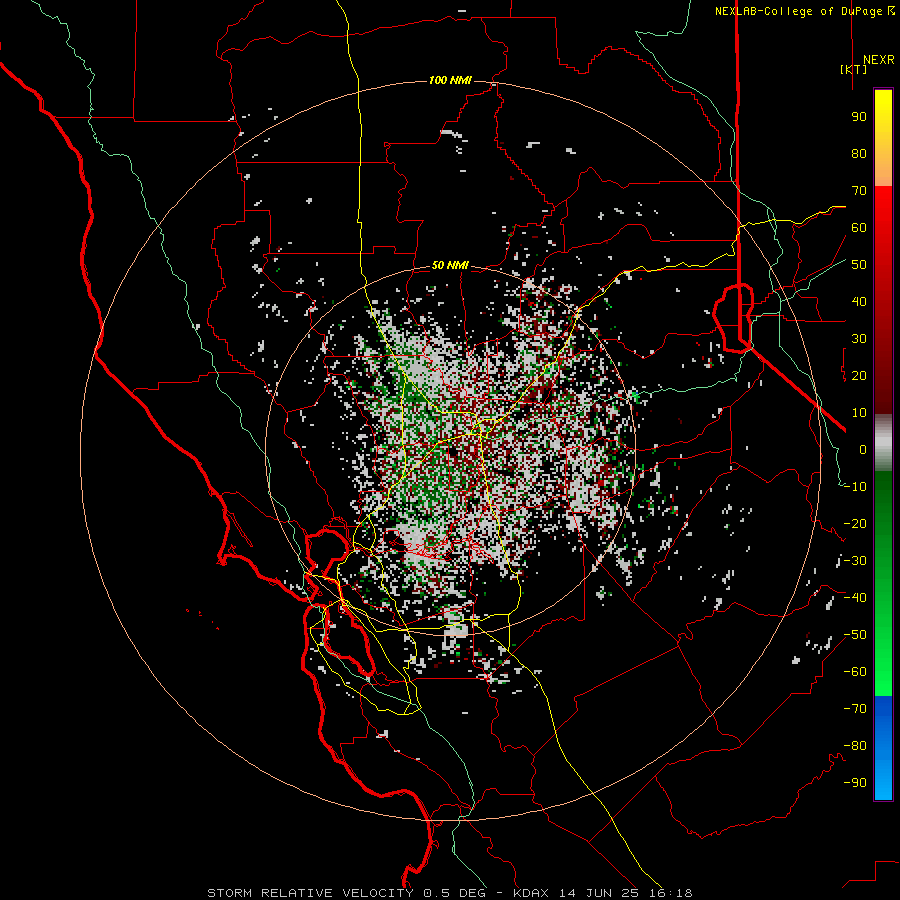Viewport: 900px width, 900px height.
Task: Click the blue bottom segment of the velocity scale
Action: click(883, 748)
